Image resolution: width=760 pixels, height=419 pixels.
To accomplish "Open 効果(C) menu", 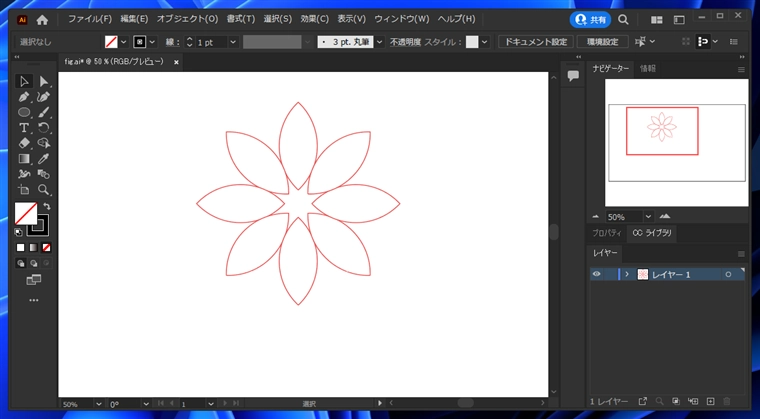I will coord(314,19).
